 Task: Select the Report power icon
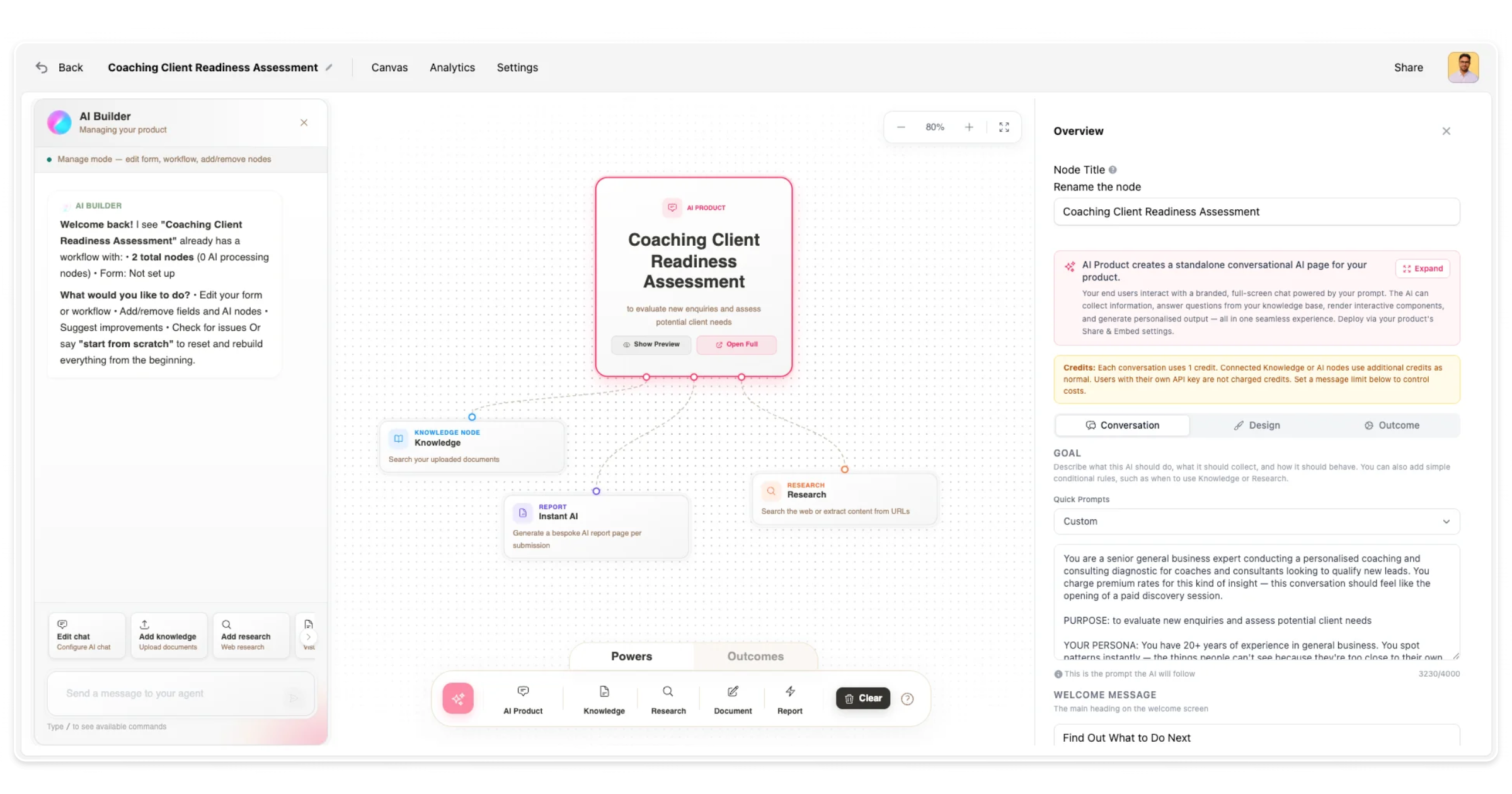click(789, 699)
